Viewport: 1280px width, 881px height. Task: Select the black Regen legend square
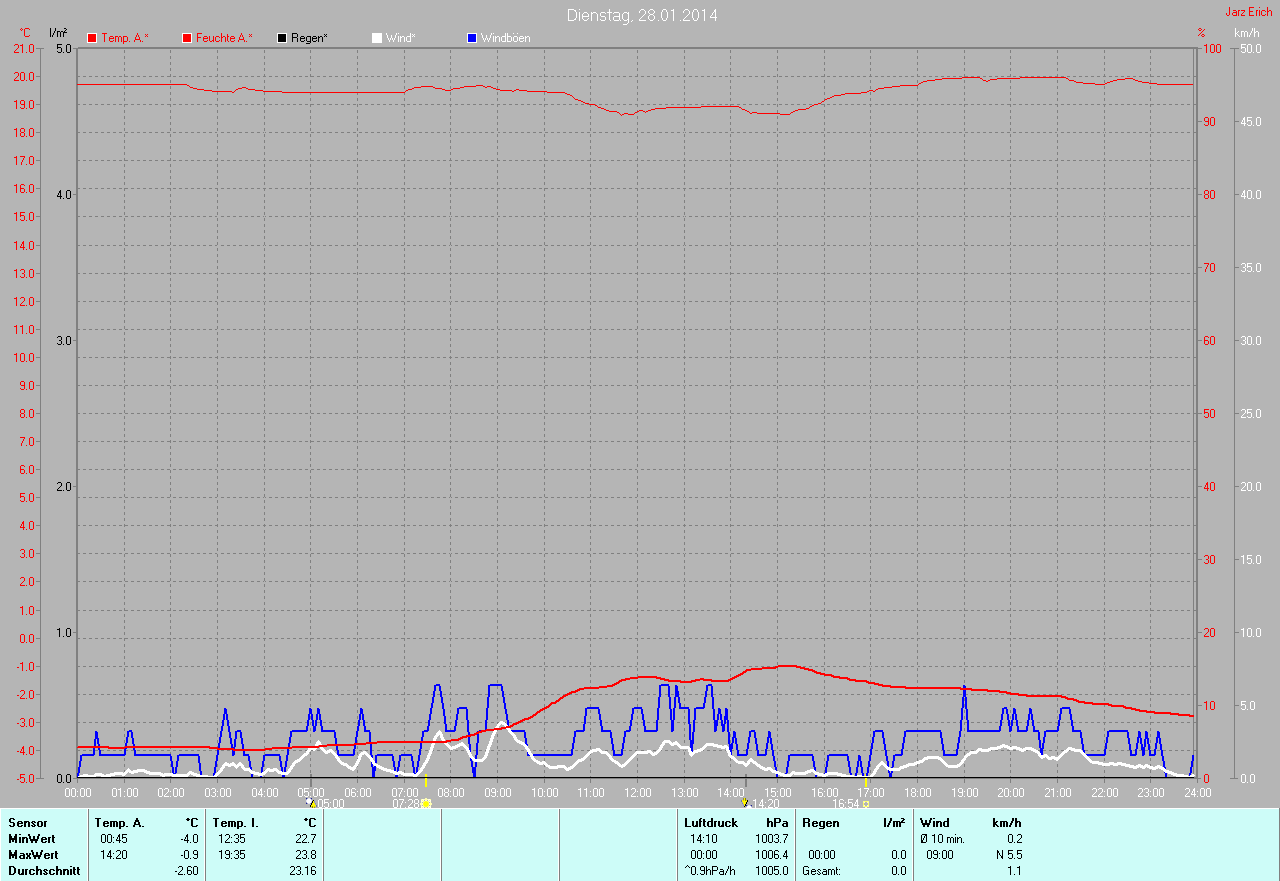coord(282,38)
